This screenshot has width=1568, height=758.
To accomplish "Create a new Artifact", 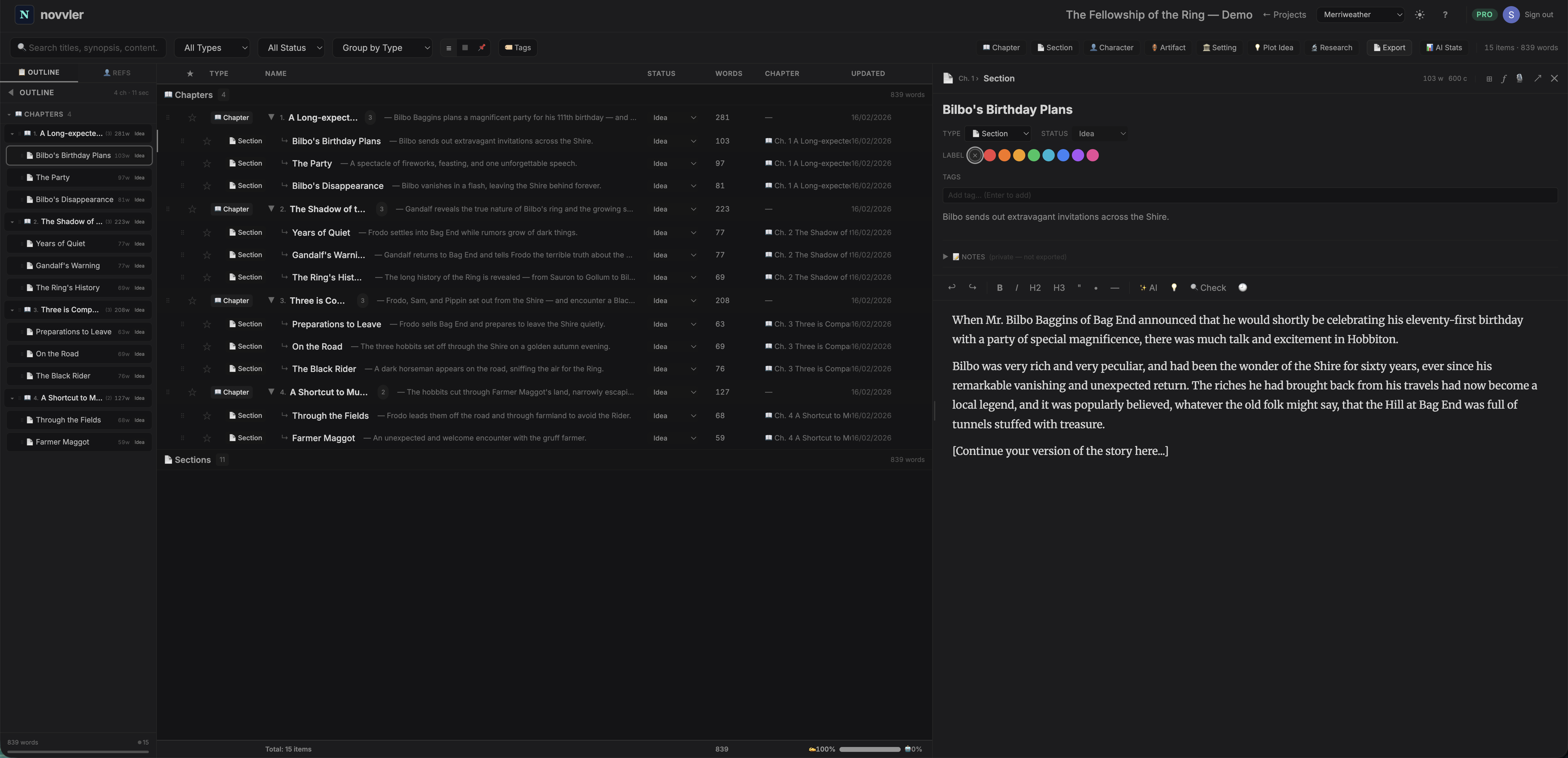I will pyautogui.click(x=1167, y=47).
